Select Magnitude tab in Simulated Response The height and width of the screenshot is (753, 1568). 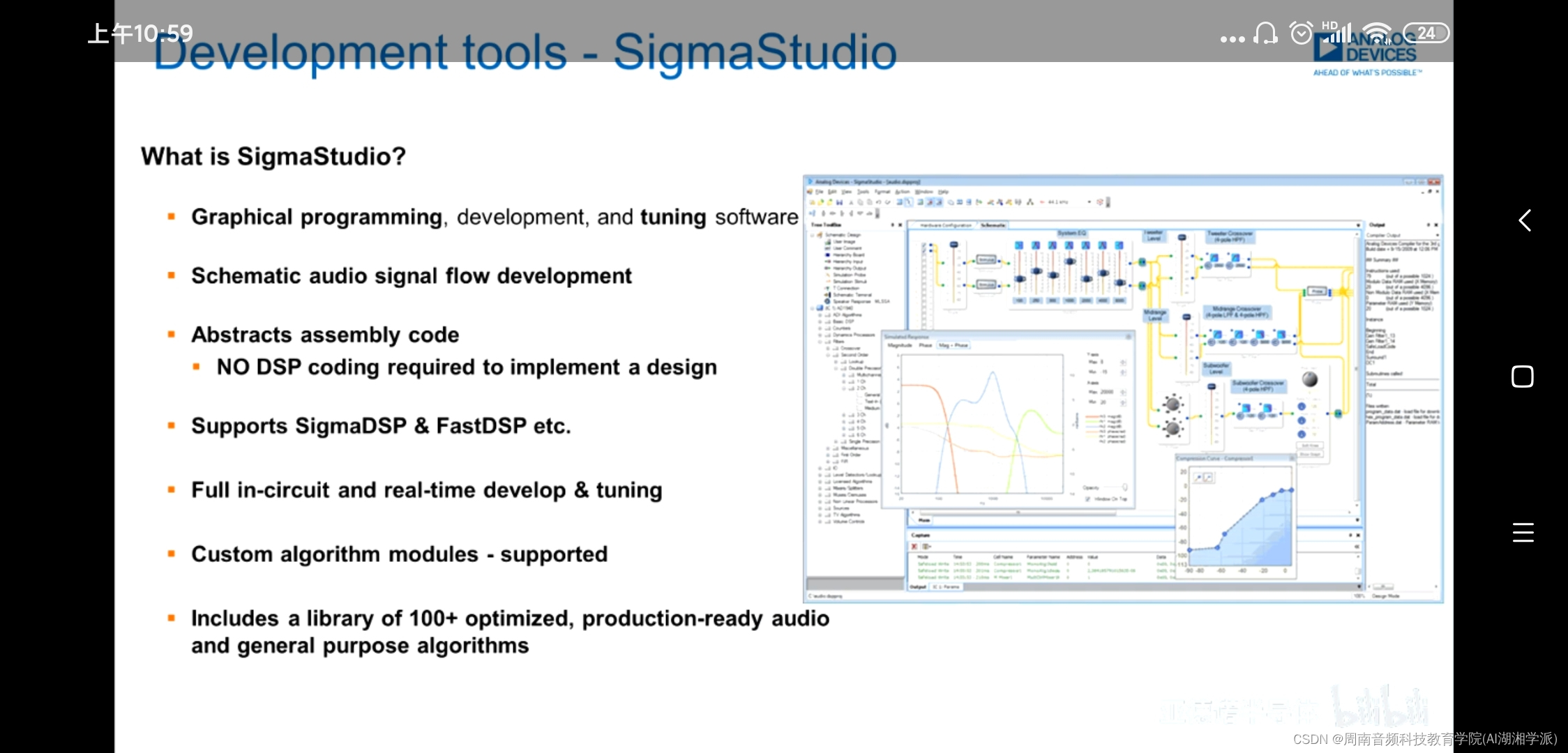[900, 345]
